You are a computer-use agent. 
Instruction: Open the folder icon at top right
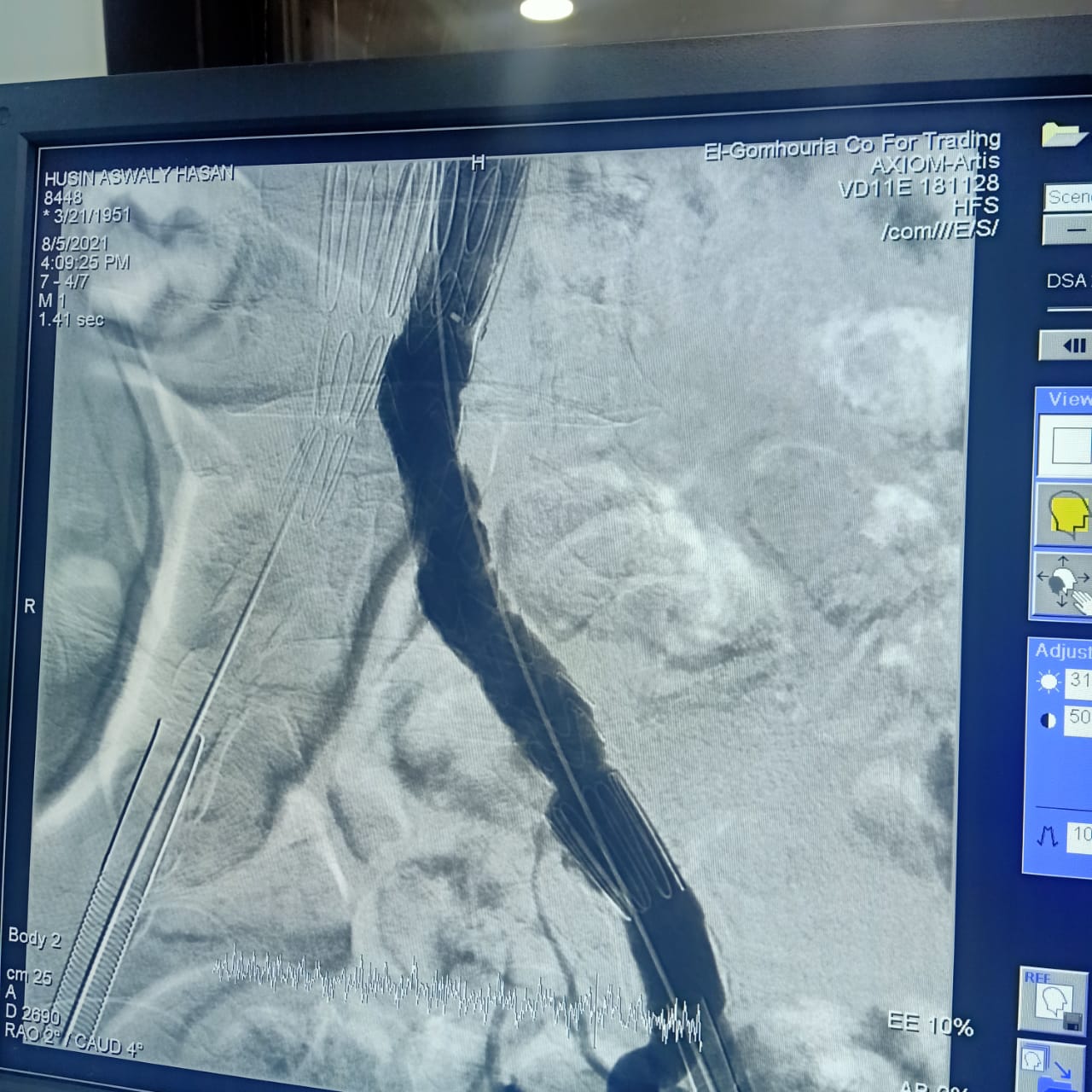[1063, 135]
